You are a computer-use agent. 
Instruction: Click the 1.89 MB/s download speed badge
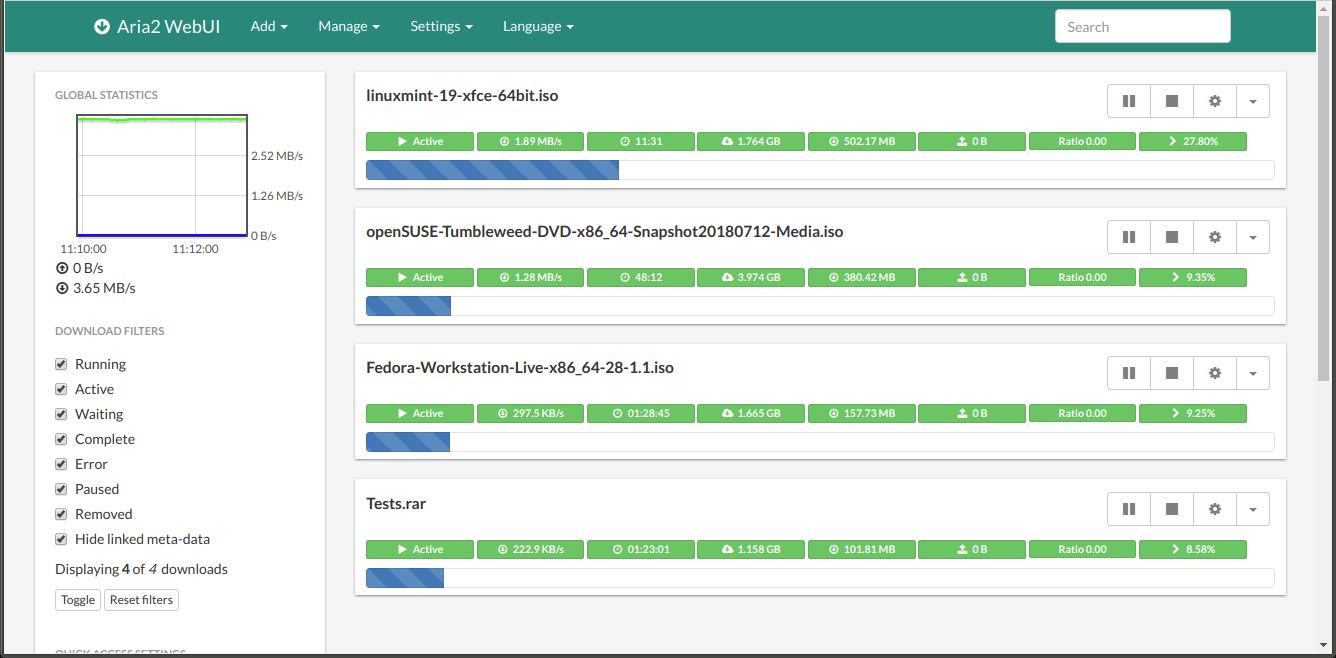click(530, 141)
